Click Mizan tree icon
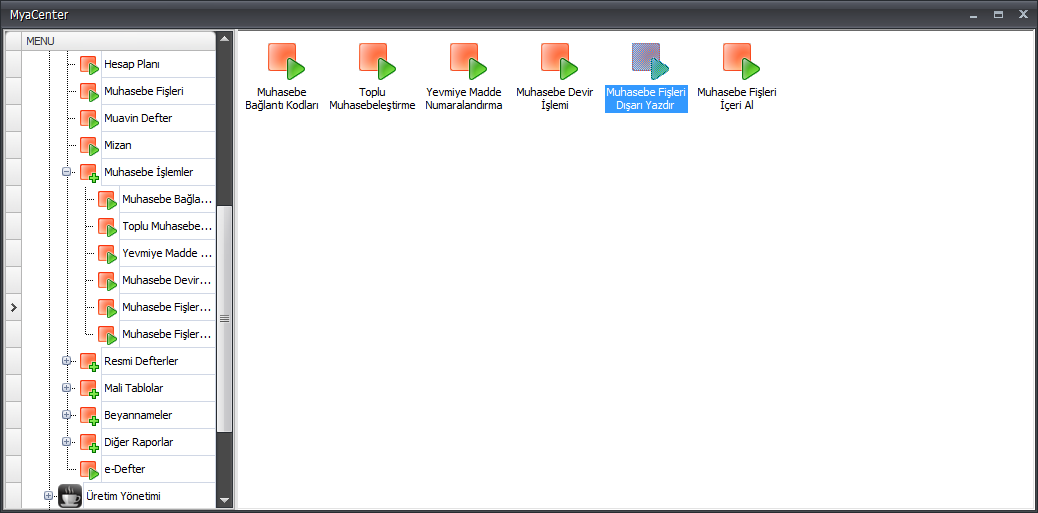1038x513 pixels. click(x=89, y=146)
